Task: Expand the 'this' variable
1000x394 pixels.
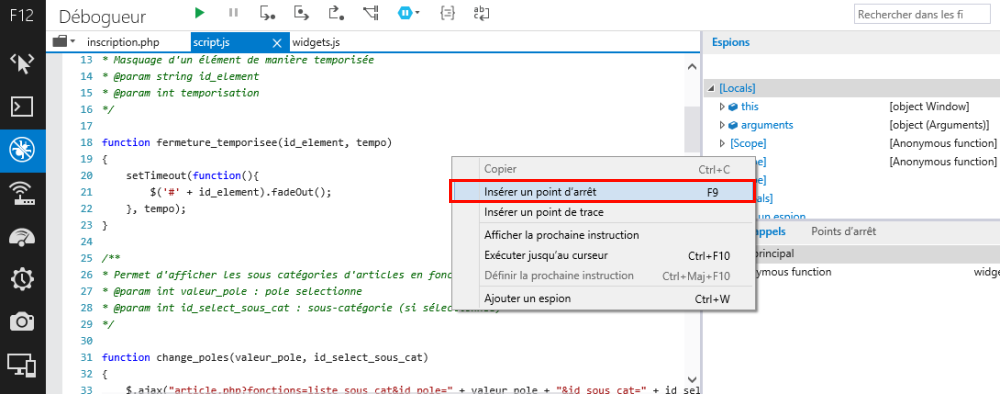Action: coord(722,106)
